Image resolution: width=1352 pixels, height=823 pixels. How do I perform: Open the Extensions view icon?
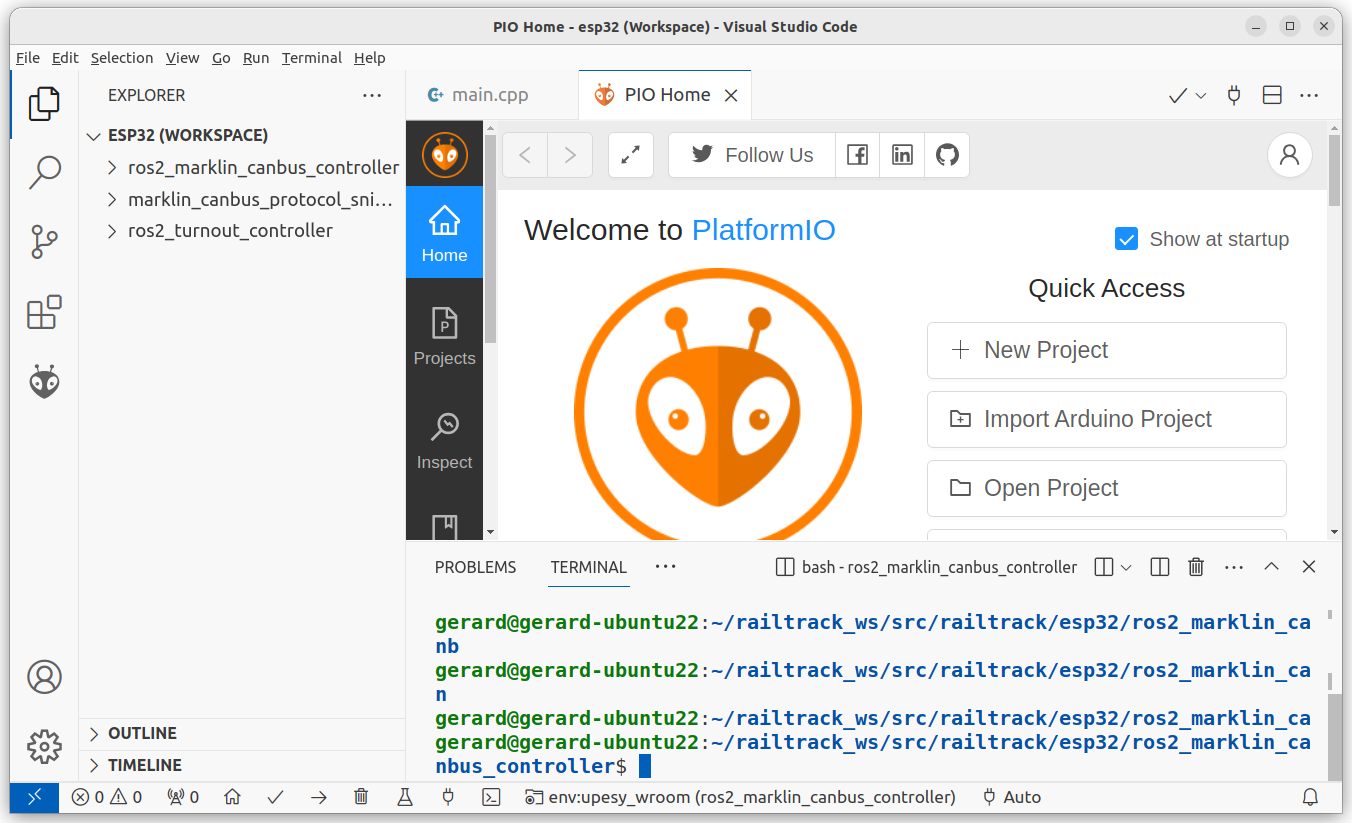pos(44,312)
